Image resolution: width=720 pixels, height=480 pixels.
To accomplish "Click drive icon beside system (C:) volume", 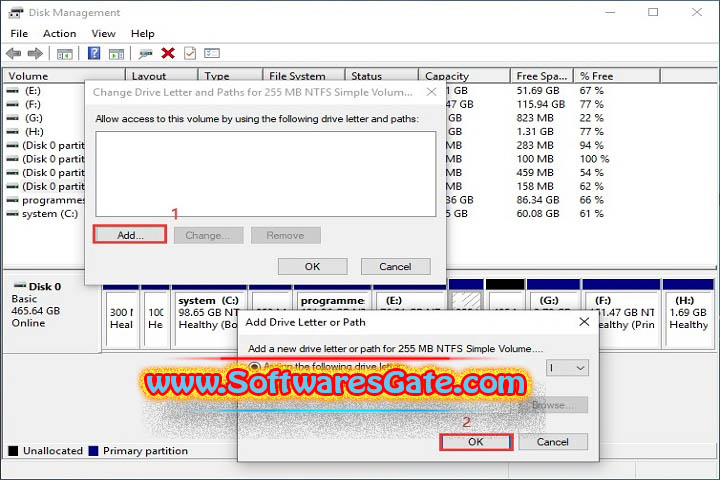I will coord(13,214).
